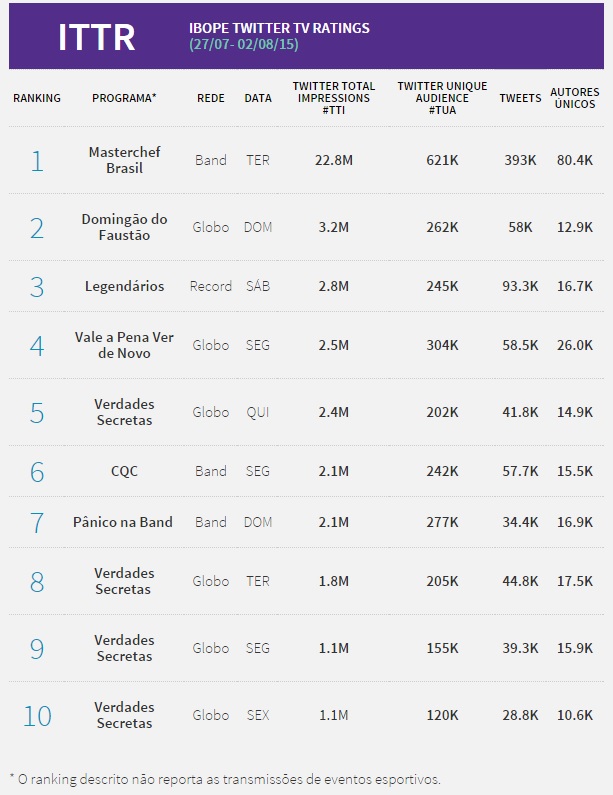Click the Legendários program name
The height and width of the screenshot is (795, 613).
[124, 286]
